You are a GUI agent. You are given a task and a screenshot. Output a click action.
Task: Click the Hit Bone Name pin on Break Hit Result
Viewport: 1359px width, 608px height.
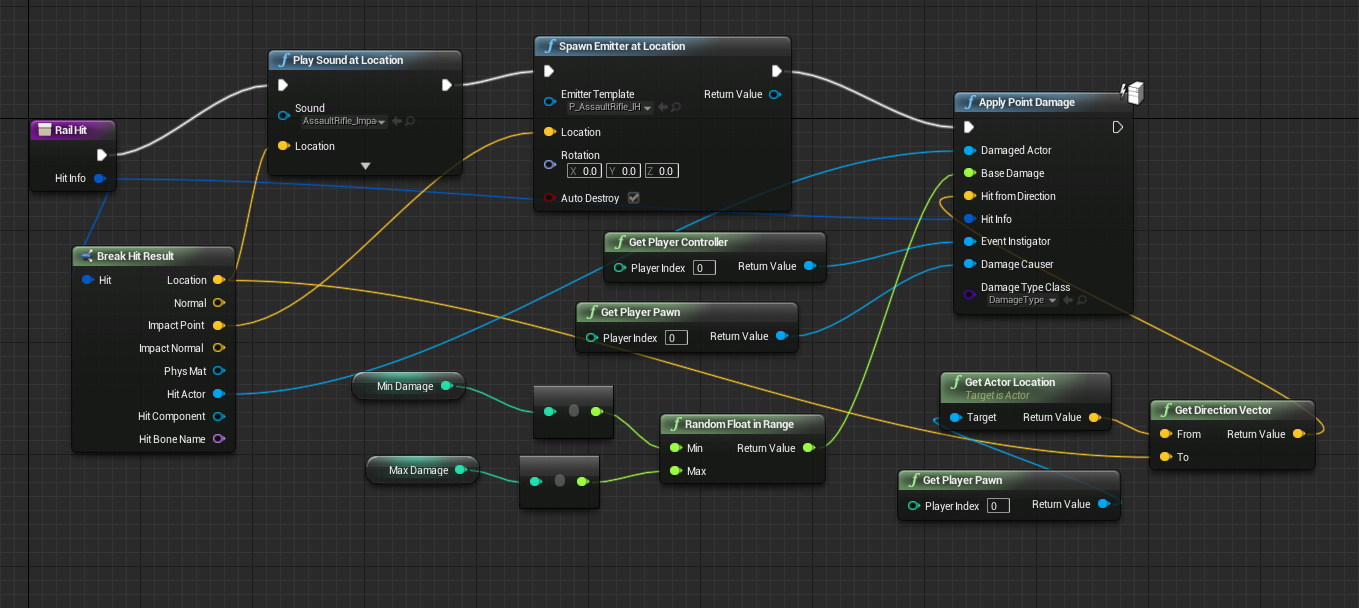tap(221, 438)
